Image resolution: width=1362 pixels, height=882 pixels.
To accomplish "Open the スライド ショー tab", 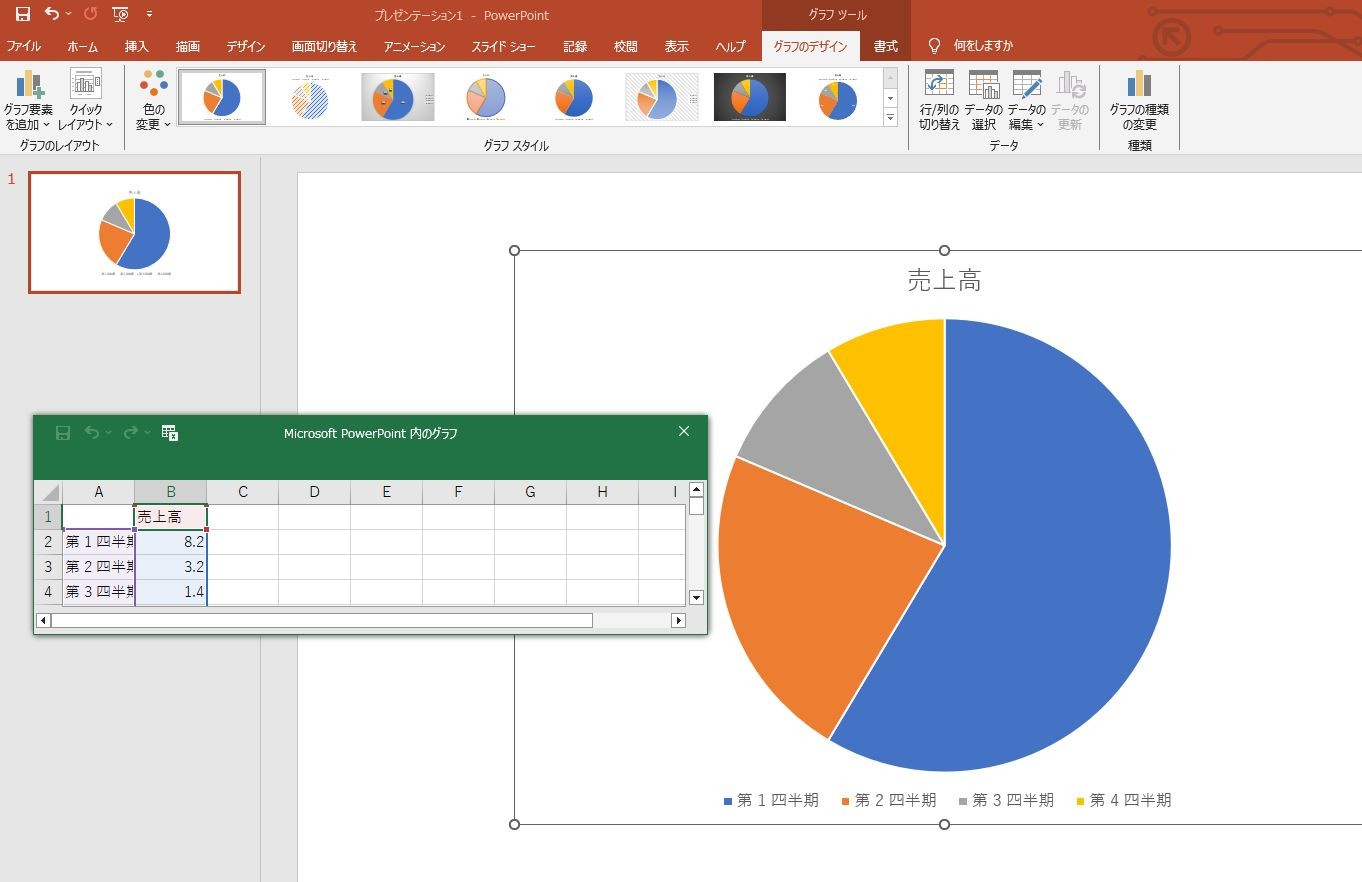I will tap(503, 46).
